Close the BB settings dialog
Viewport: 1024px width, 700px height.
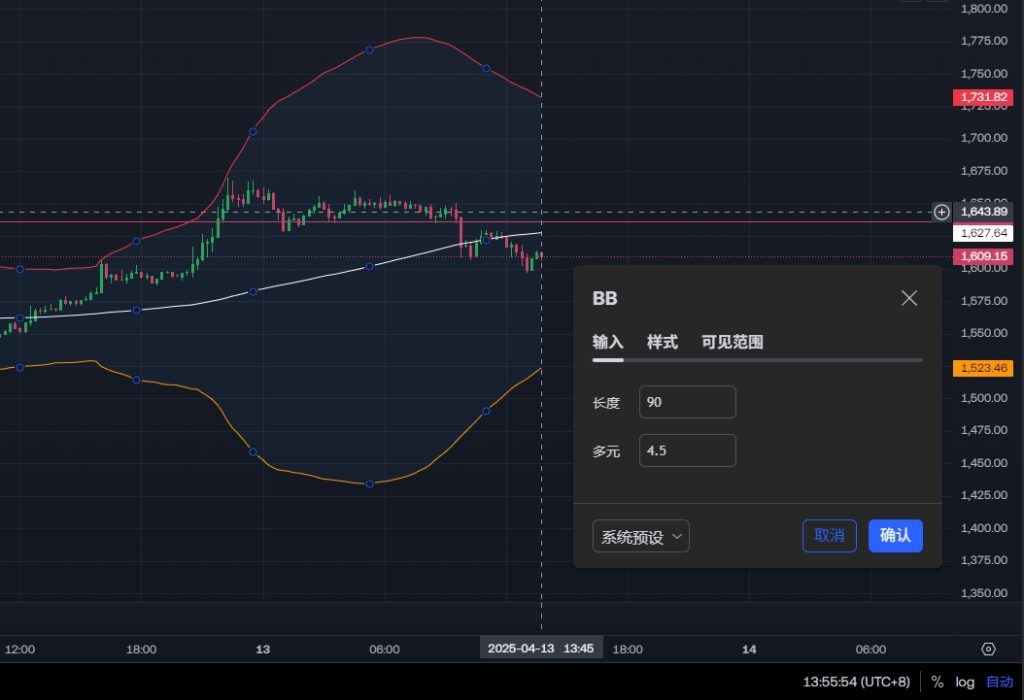tap(908, 298)
